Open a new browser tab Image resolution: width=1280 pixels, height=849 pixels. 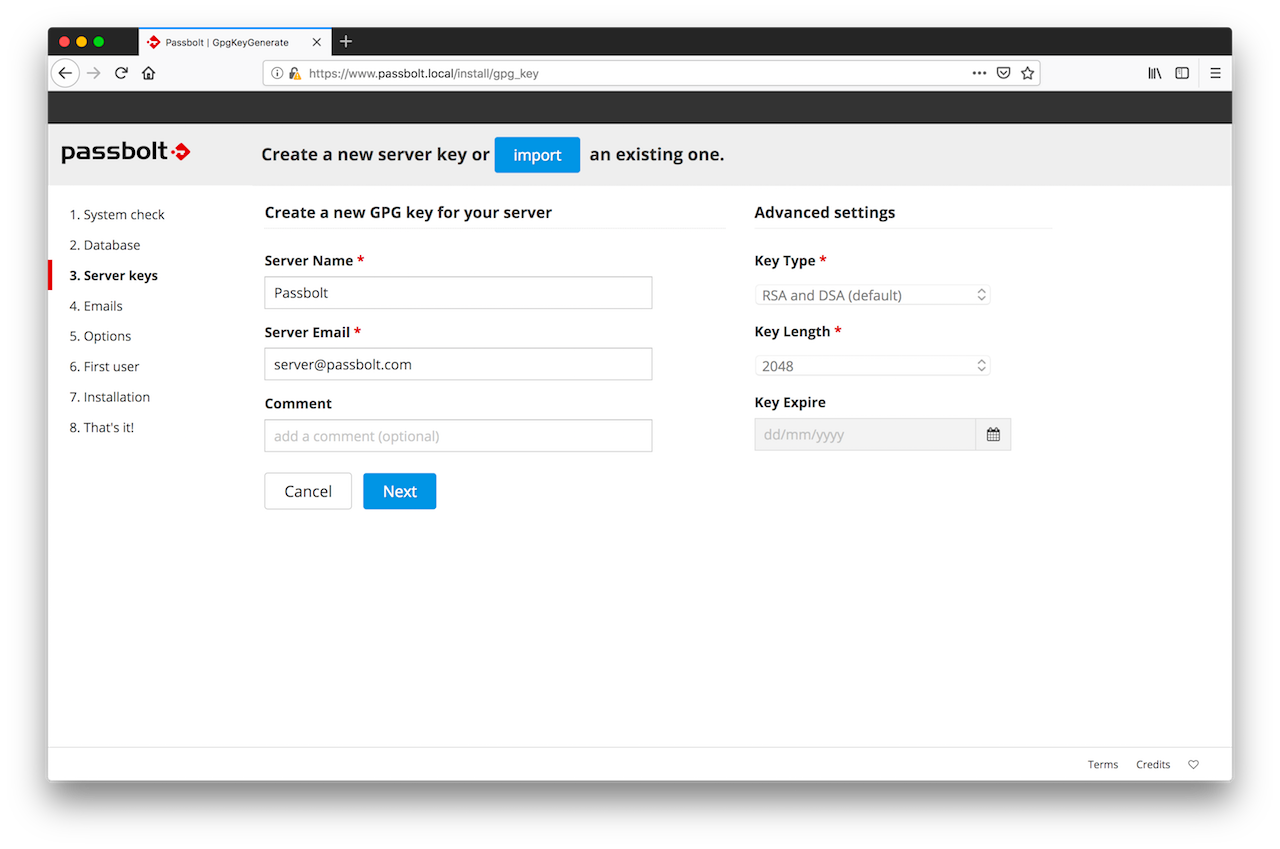tap(346, 42)
